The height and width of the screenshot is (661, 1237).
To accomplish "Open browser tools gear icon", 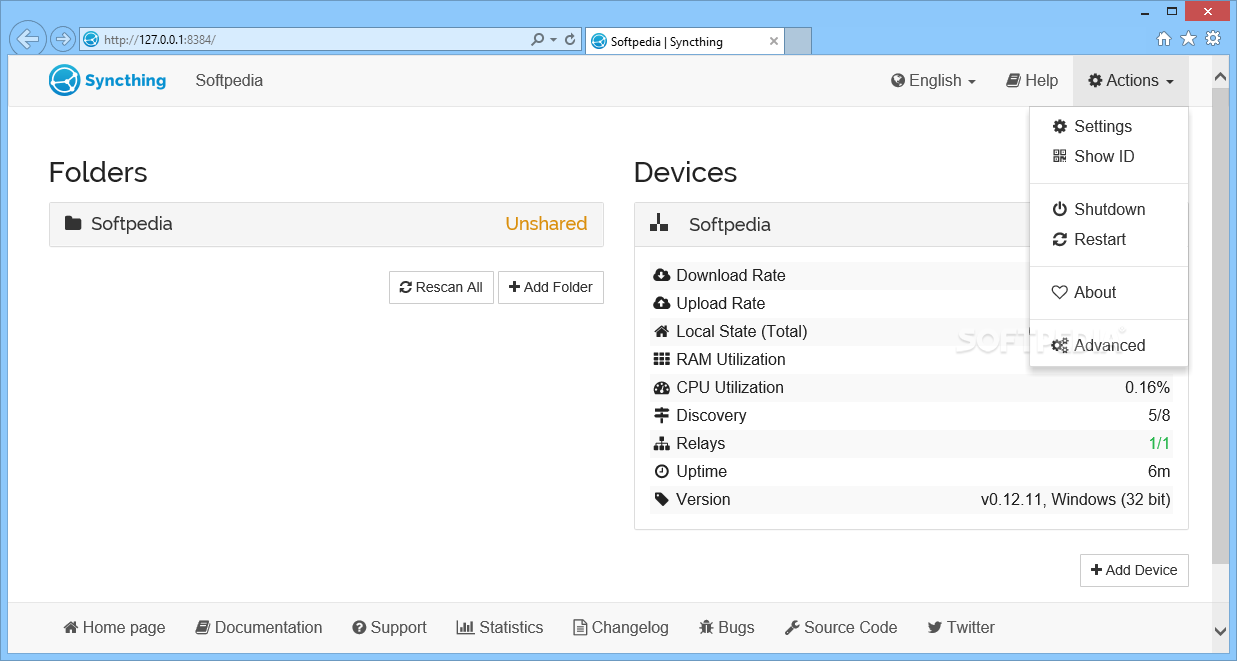I will pos(1213,39).
